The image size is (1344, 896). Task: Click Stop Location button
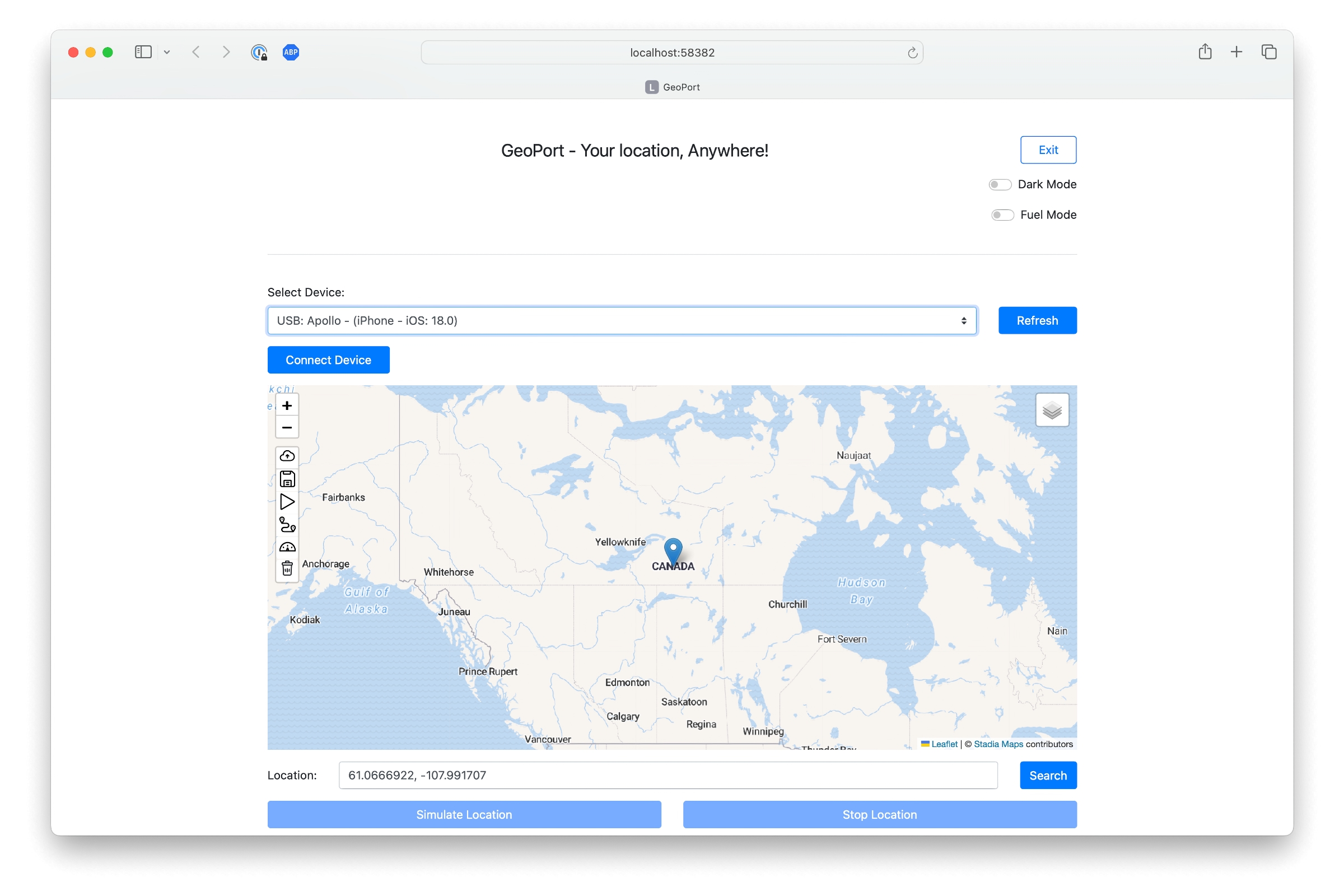879,814
